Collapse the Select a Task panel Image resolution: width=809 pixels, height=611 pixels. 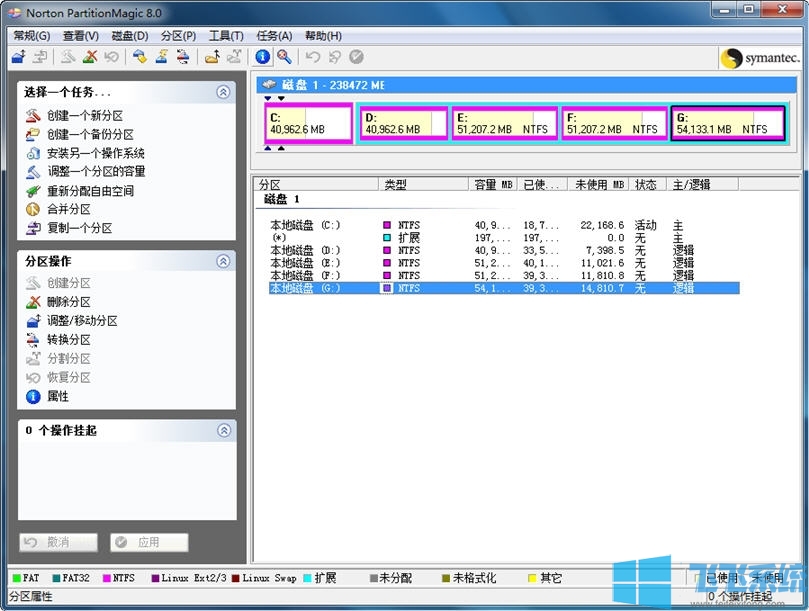pos(222,92)
